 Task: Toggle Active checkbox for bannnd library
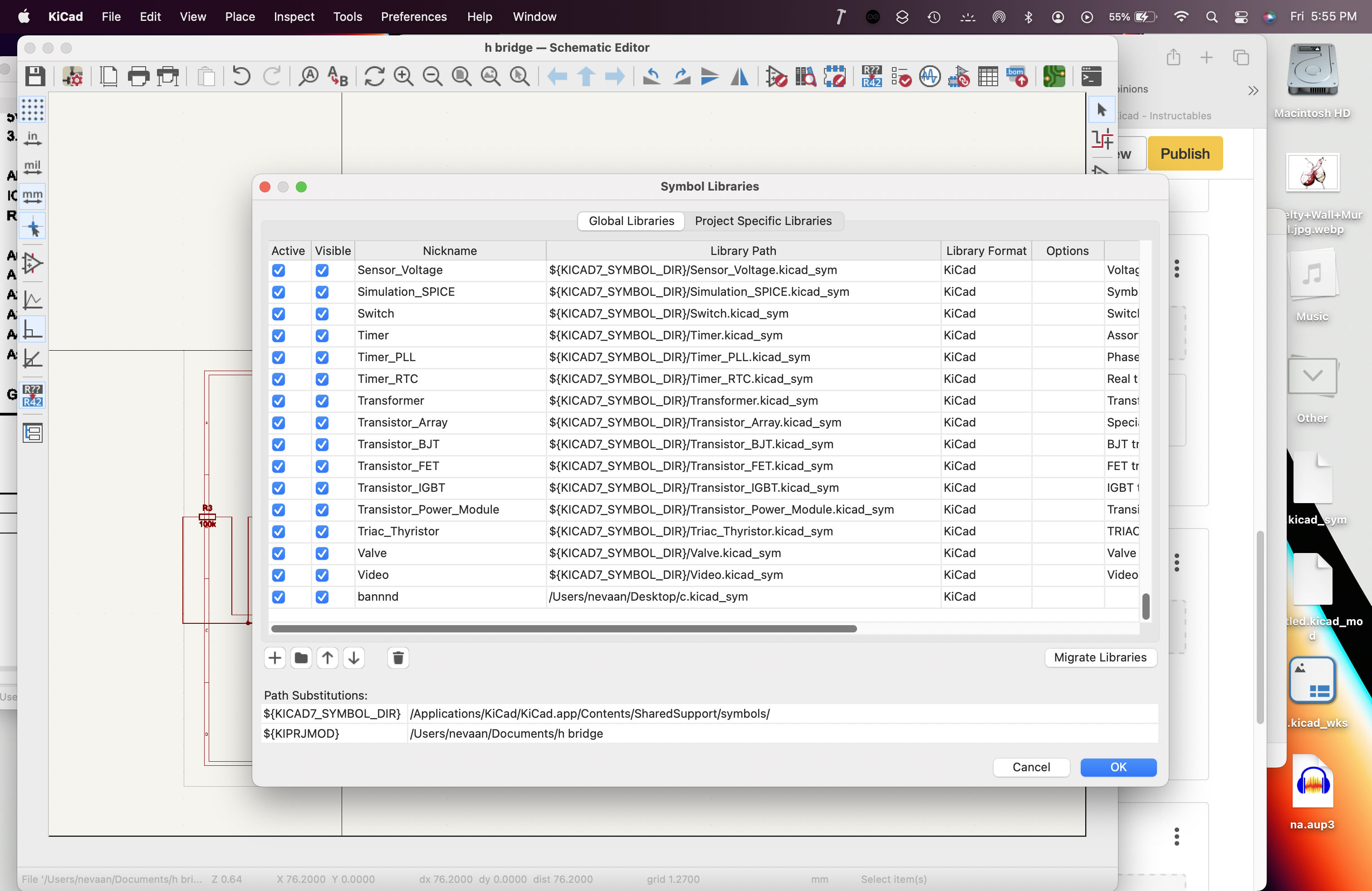point(279,597)
